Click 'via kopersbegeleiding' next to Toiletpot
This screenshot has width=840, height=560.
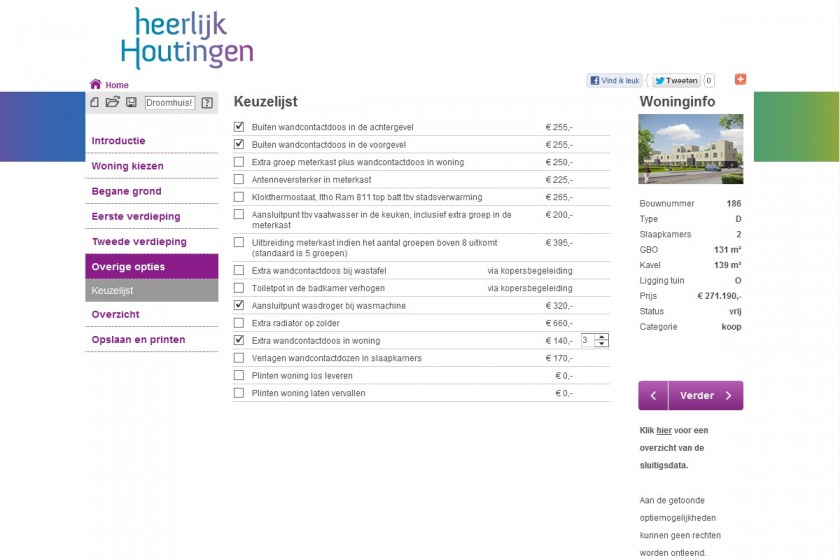530,288
